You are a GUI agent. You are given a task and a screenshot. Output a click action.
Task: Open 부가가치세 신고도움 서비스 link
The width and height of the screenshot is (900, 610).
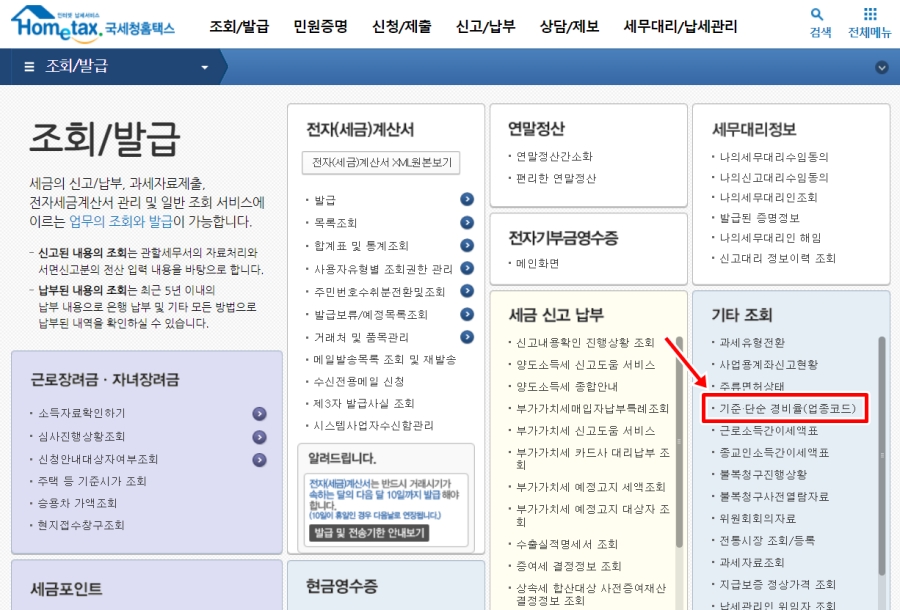pos(585,430)
